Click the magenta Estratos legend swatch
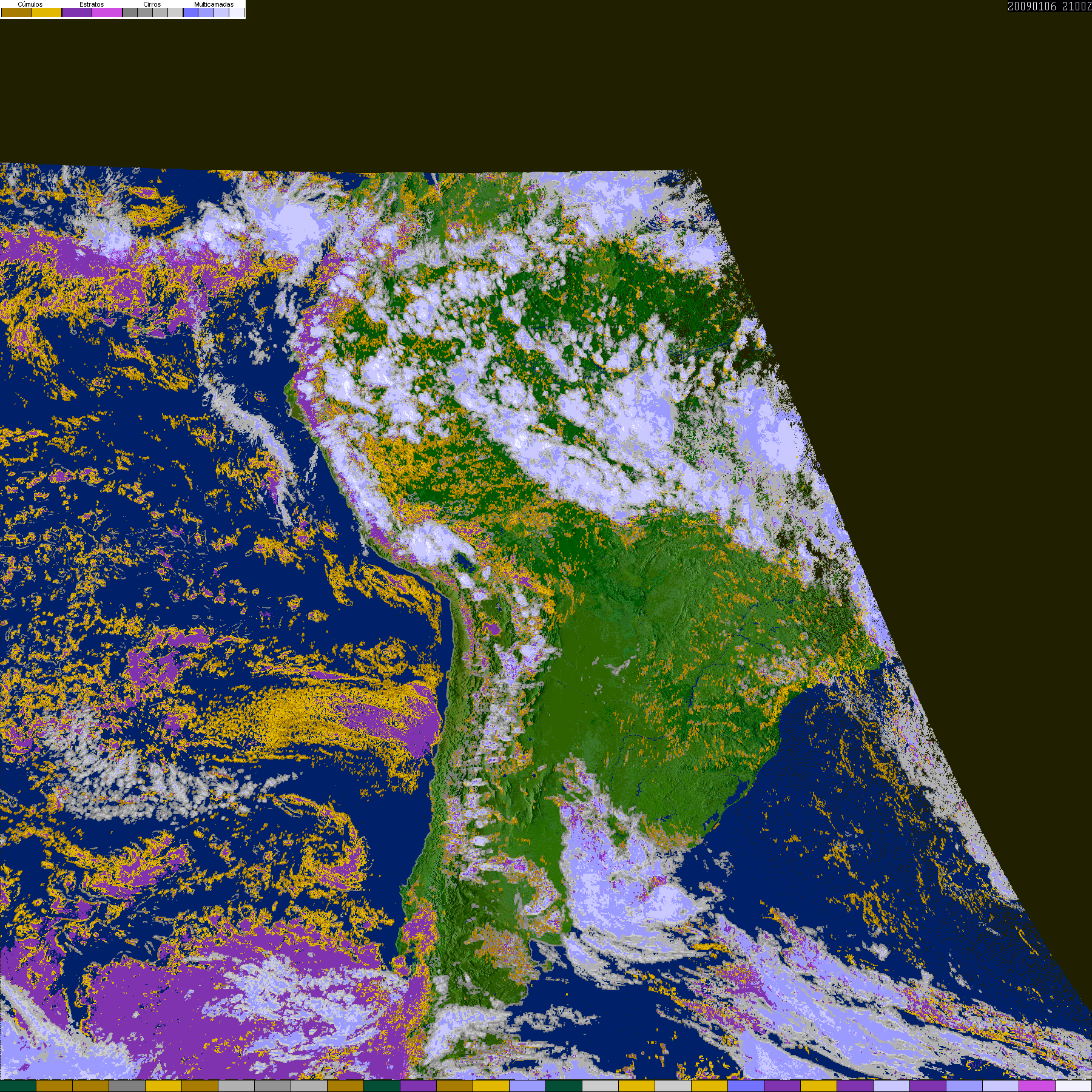This screenshot has height=1092, width=1092. (x=107, y=12)
